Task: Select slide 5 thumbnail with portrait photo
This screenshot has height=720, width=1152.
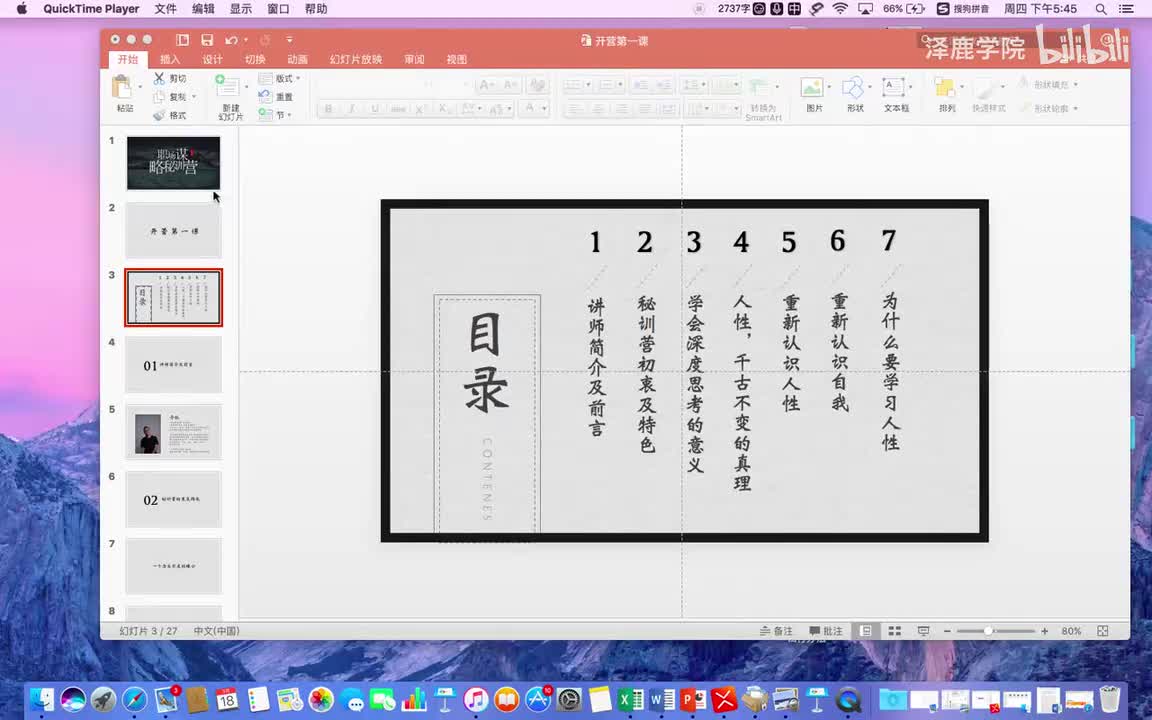Action: click(173, 432)
